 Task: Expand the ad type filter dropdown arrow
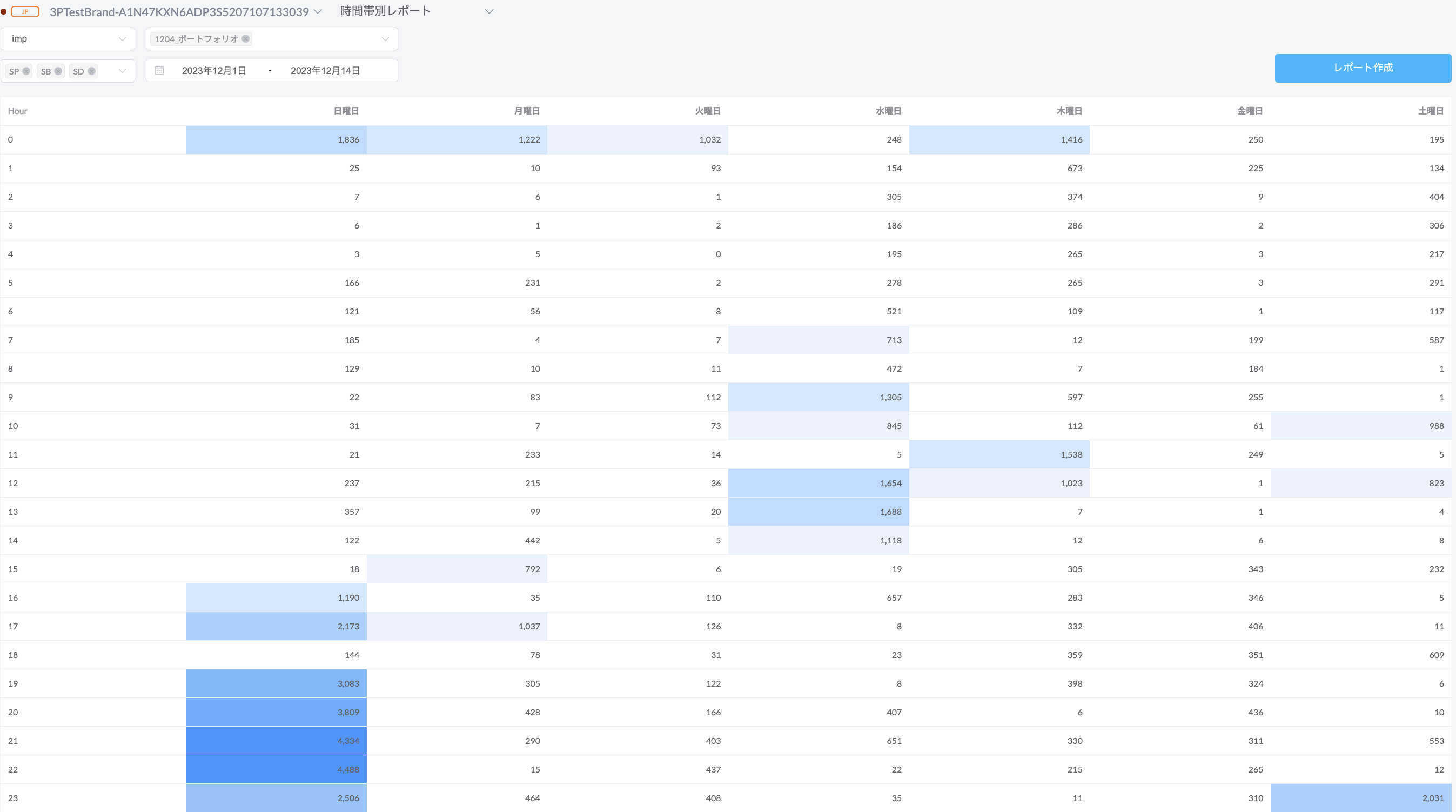122,71
